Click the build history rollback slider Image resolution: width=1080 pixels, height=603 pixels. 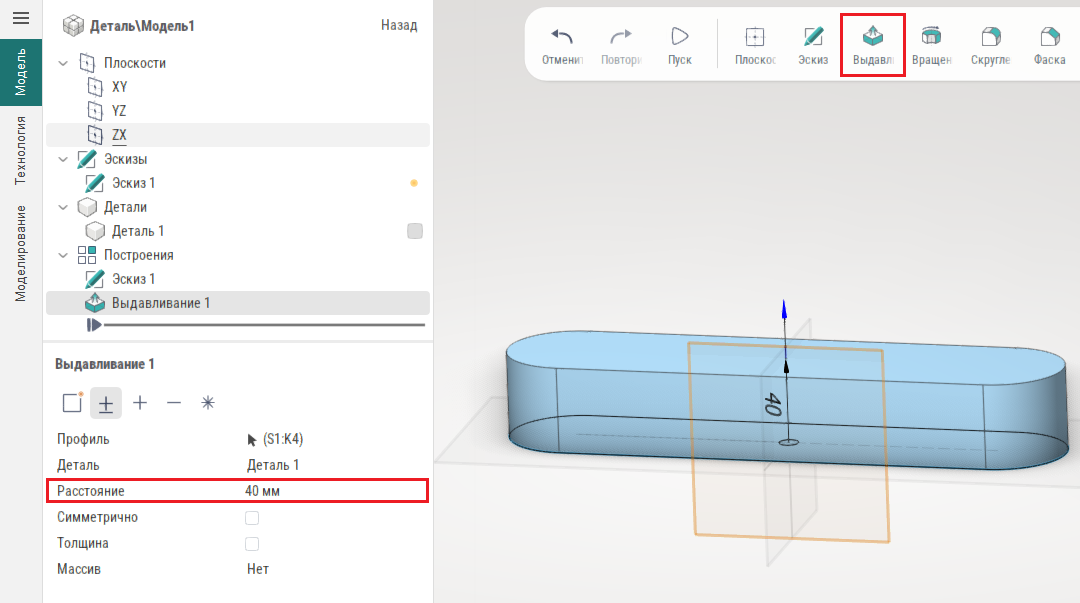coord(95,325)
